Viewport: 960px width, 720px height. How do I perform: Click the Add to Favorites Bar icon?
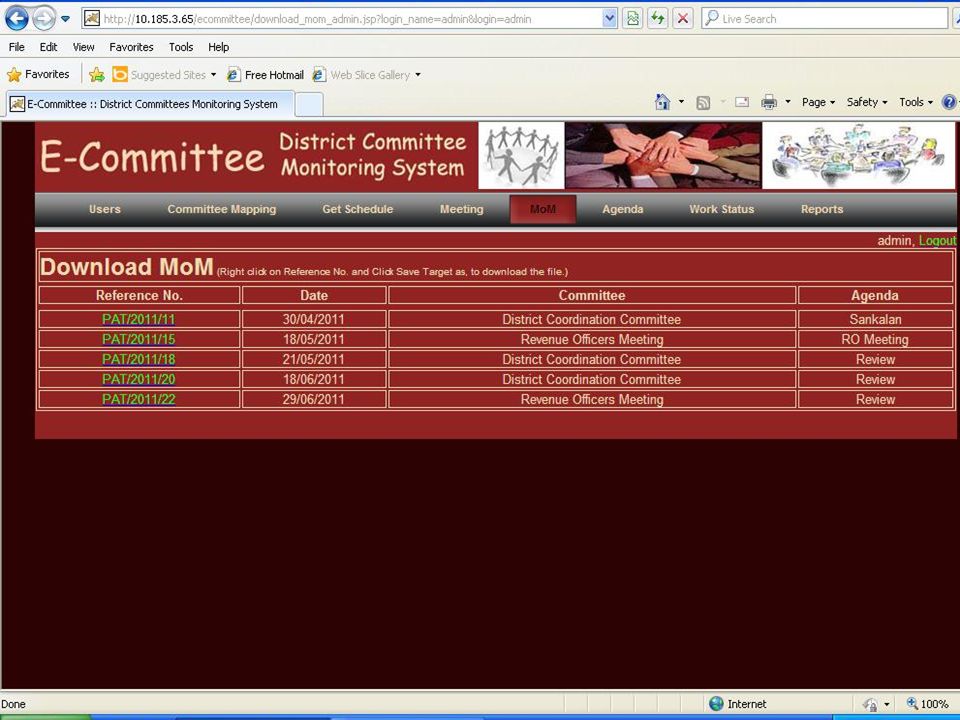[x=97, y=75]
